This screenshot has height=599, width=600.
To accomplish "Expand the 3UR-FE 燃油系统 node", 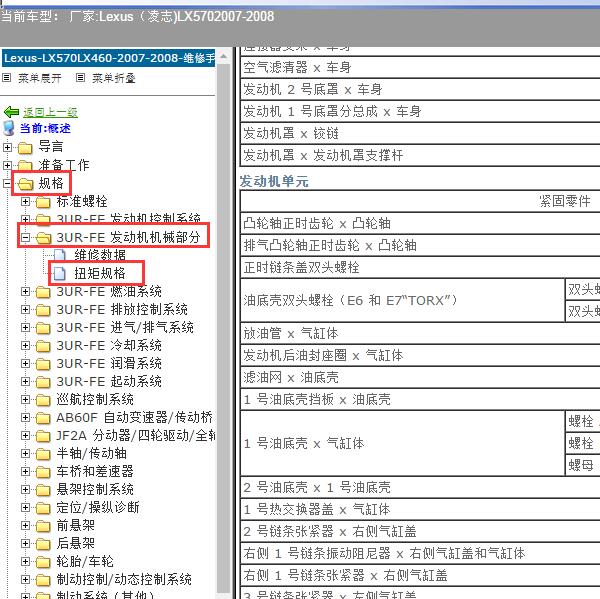I will pyautogui.click(x=25, y=292).
